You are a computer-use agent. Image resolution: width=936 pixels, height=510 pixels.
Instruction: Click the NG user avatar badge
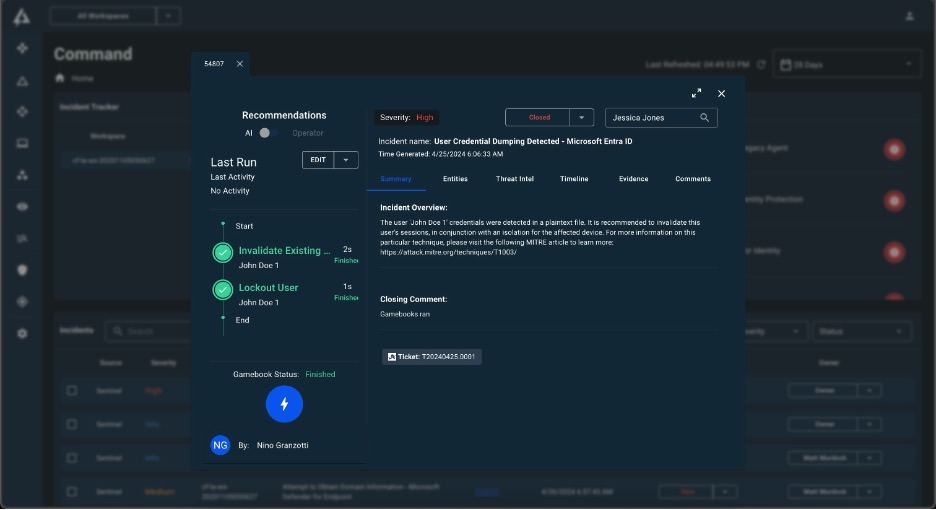coord(220,445)
